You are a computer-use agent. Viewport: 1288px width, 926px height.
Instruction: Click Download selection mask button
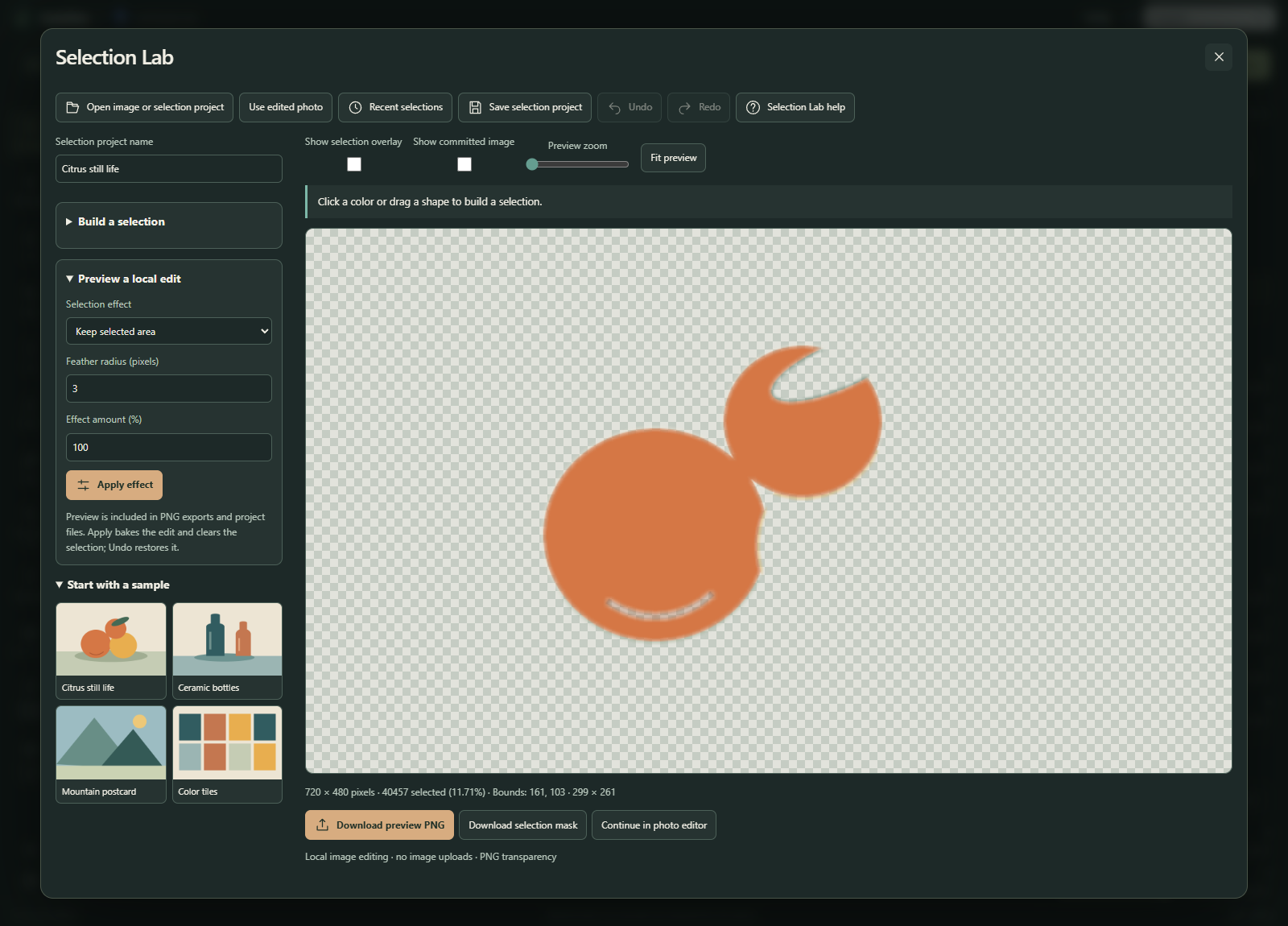pos(523,825)
